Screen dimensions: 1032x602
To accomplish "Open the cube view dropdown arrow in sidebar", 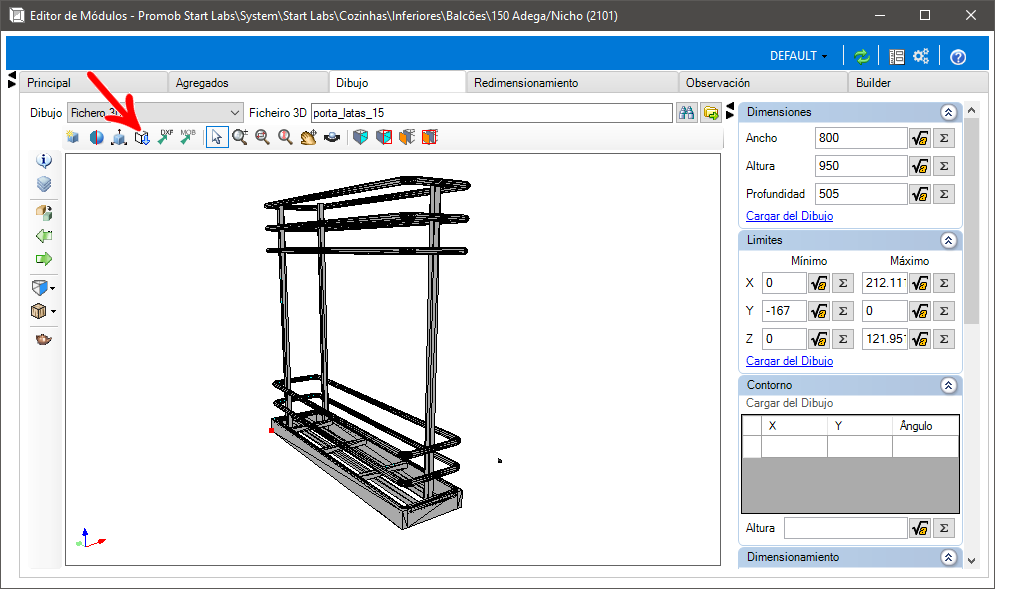I will pos(53,288).
